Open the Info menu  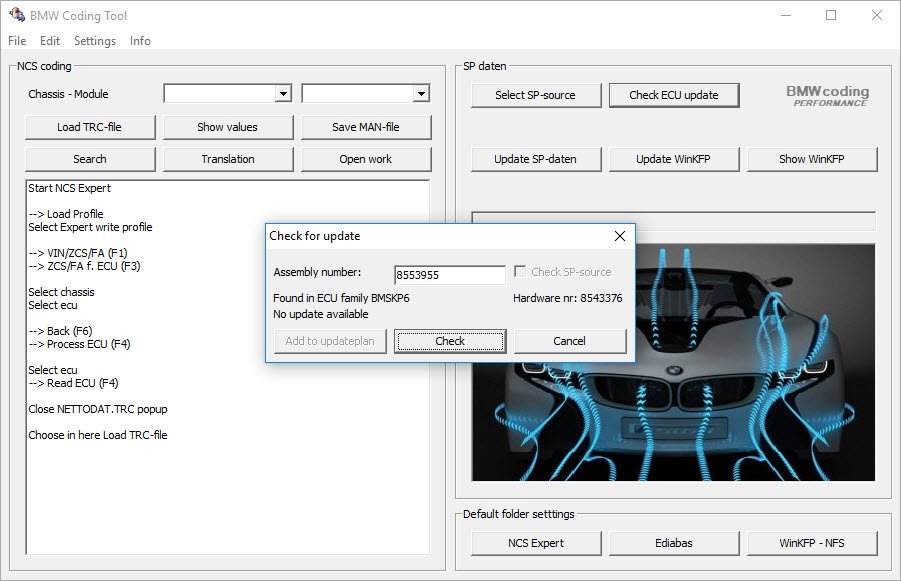click(140, 41)
